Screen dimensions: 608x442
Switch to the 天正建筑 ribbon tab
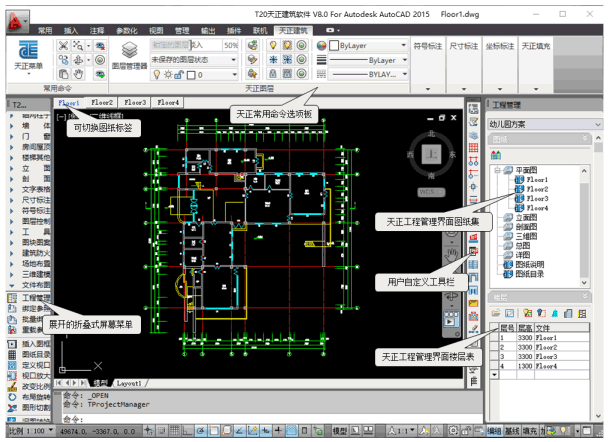(294, 32)
